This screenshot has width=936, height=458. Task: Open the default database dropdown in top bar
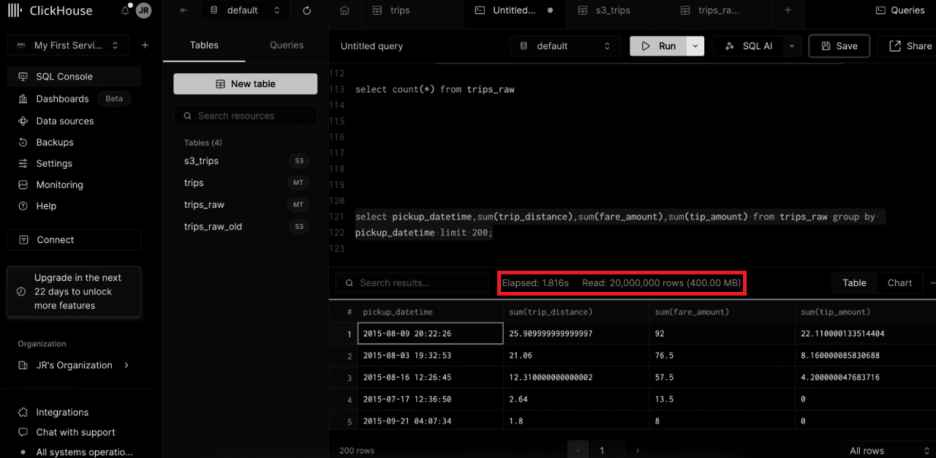click(245, 10)
